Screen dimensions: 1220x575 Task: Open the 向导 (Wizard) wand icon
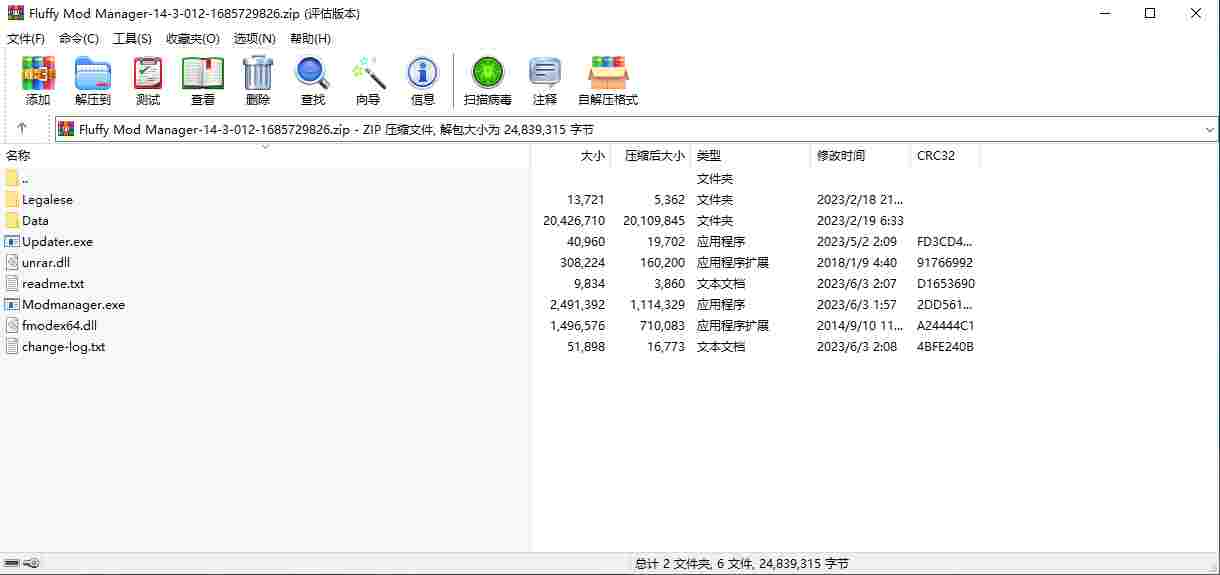(368, 73)
